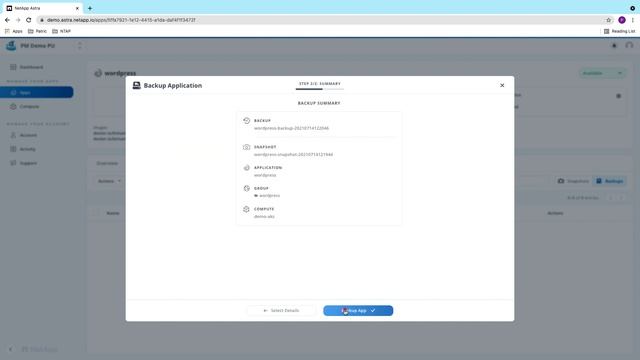The height and width of the screenshot is (360, 640).
Task: Click the settings gear icon in app card
Action: [x=619, y=96]
